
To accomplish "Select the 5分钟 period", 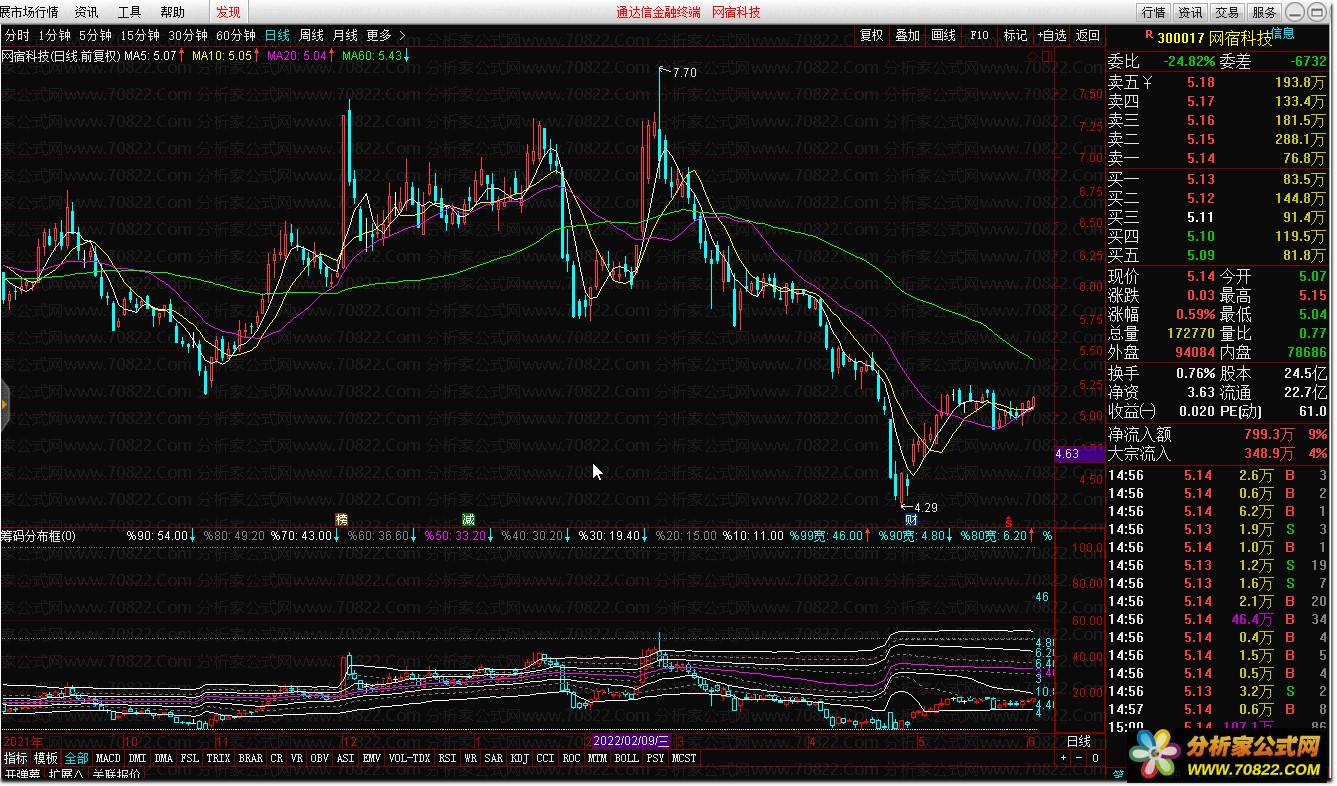I will point(95,35).
